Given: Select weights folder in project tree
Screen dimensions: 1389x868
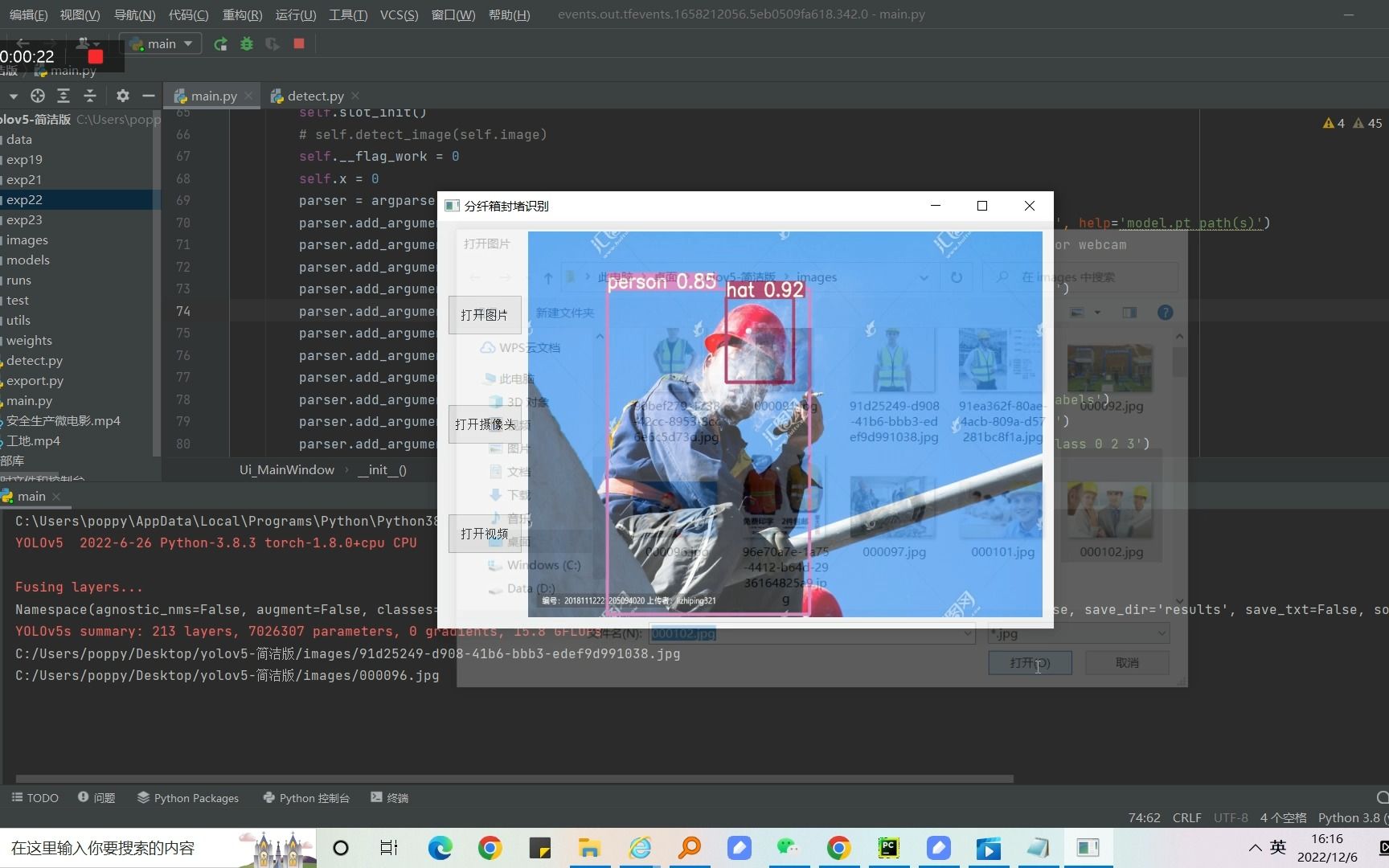Looking at the screenshot, I should (29, 341).
